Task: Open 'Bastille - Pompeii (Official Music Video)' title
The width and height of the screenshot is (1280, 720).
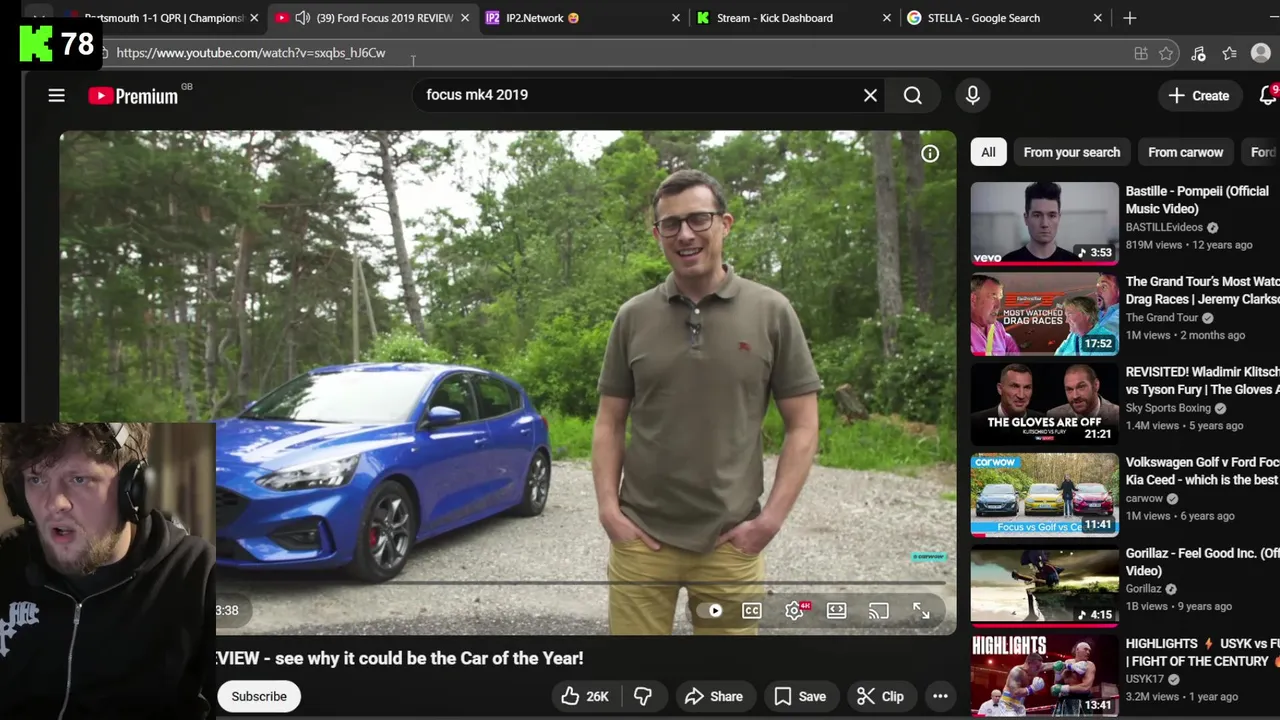Action: (x=1197, y=200)
